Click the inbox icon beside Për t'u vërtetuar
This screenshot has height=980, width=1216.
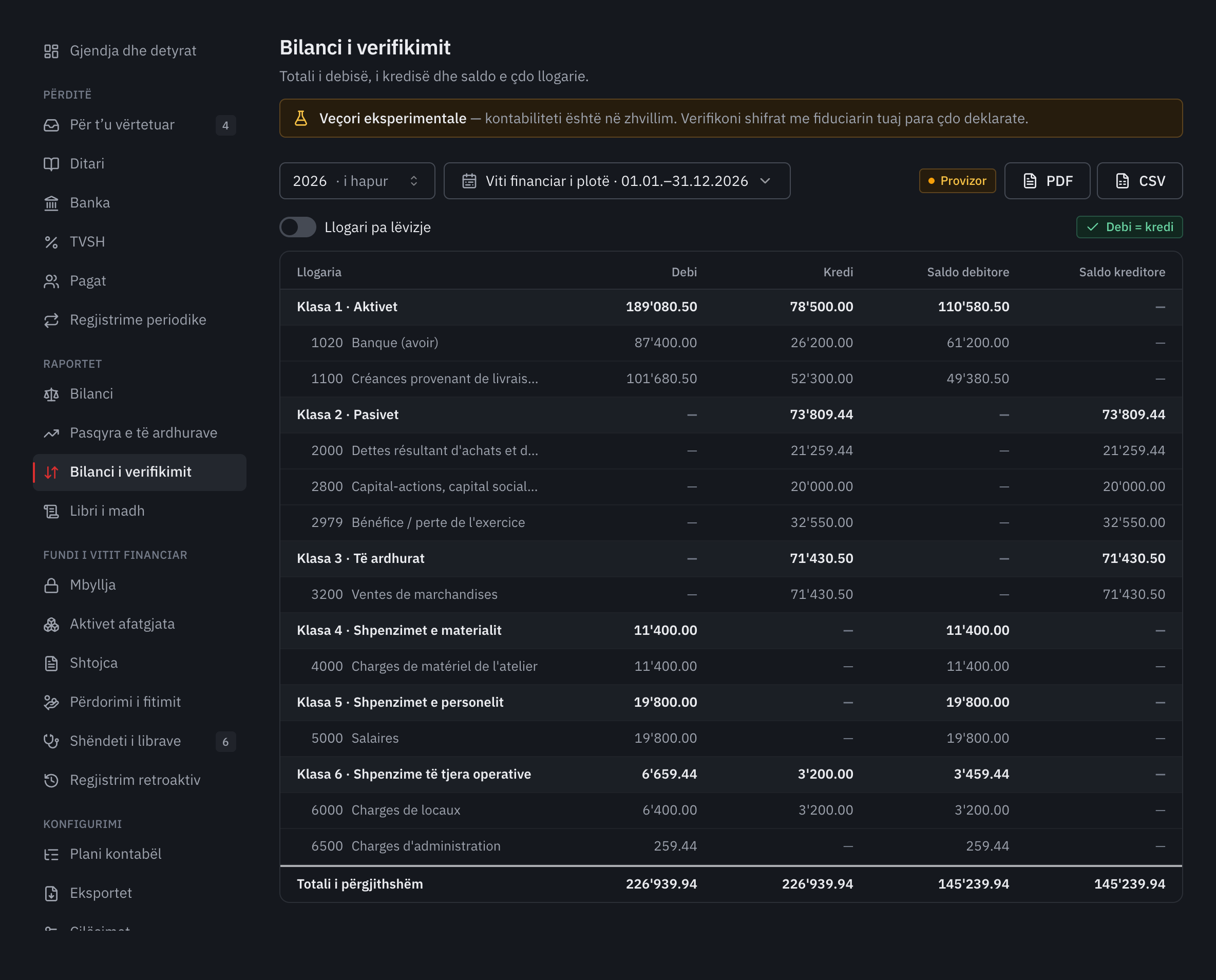tap(51, 125)
